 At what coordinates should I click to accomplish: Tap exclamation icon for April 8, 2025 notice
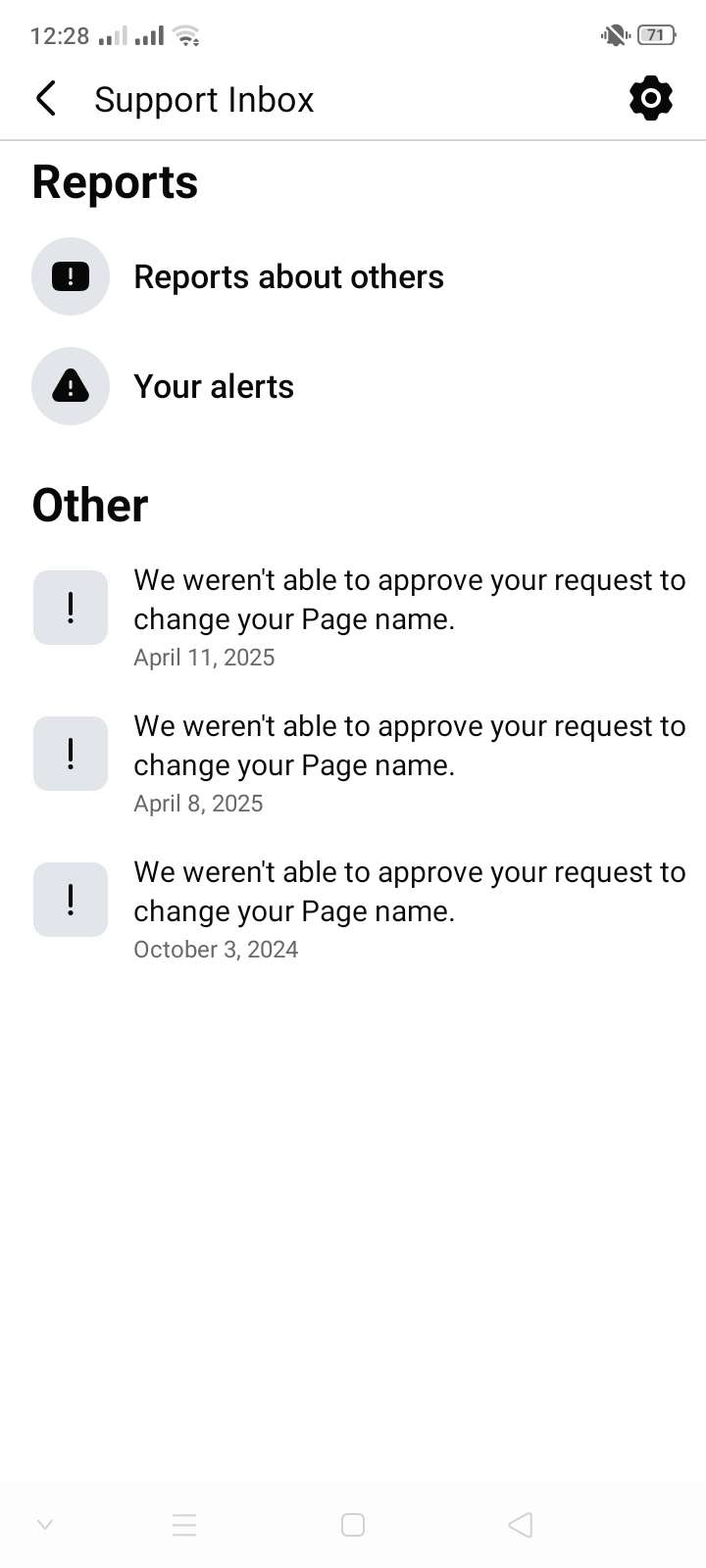71,754
